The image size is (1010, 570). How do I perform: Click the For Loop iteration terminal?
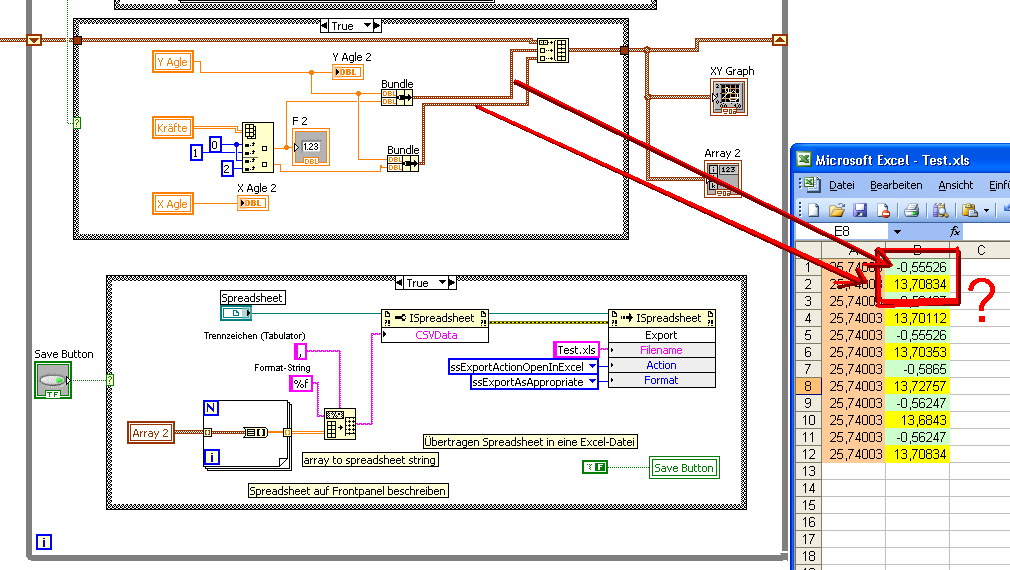[211, 457]
